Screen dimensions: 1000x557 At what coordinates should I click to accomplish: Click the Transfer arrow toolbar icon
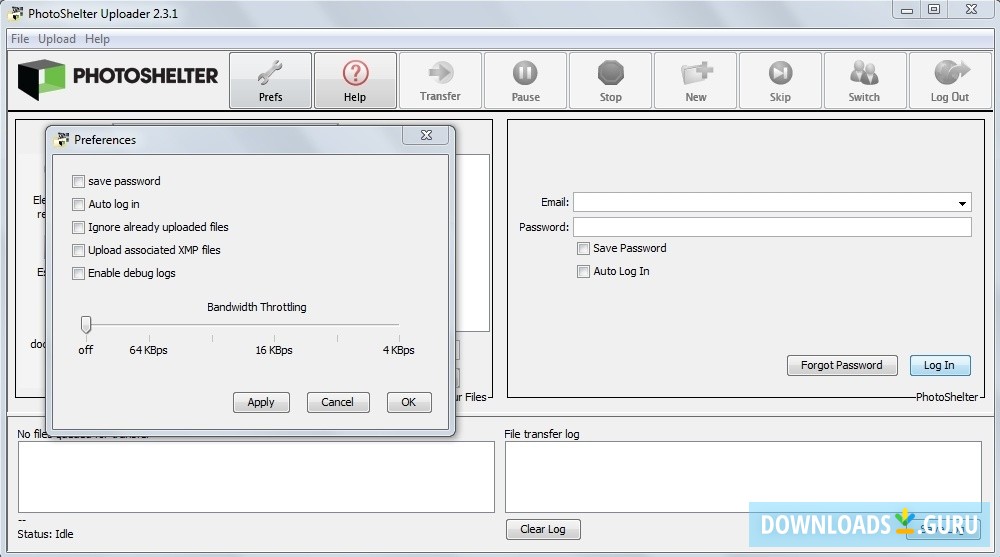(440, 80)
